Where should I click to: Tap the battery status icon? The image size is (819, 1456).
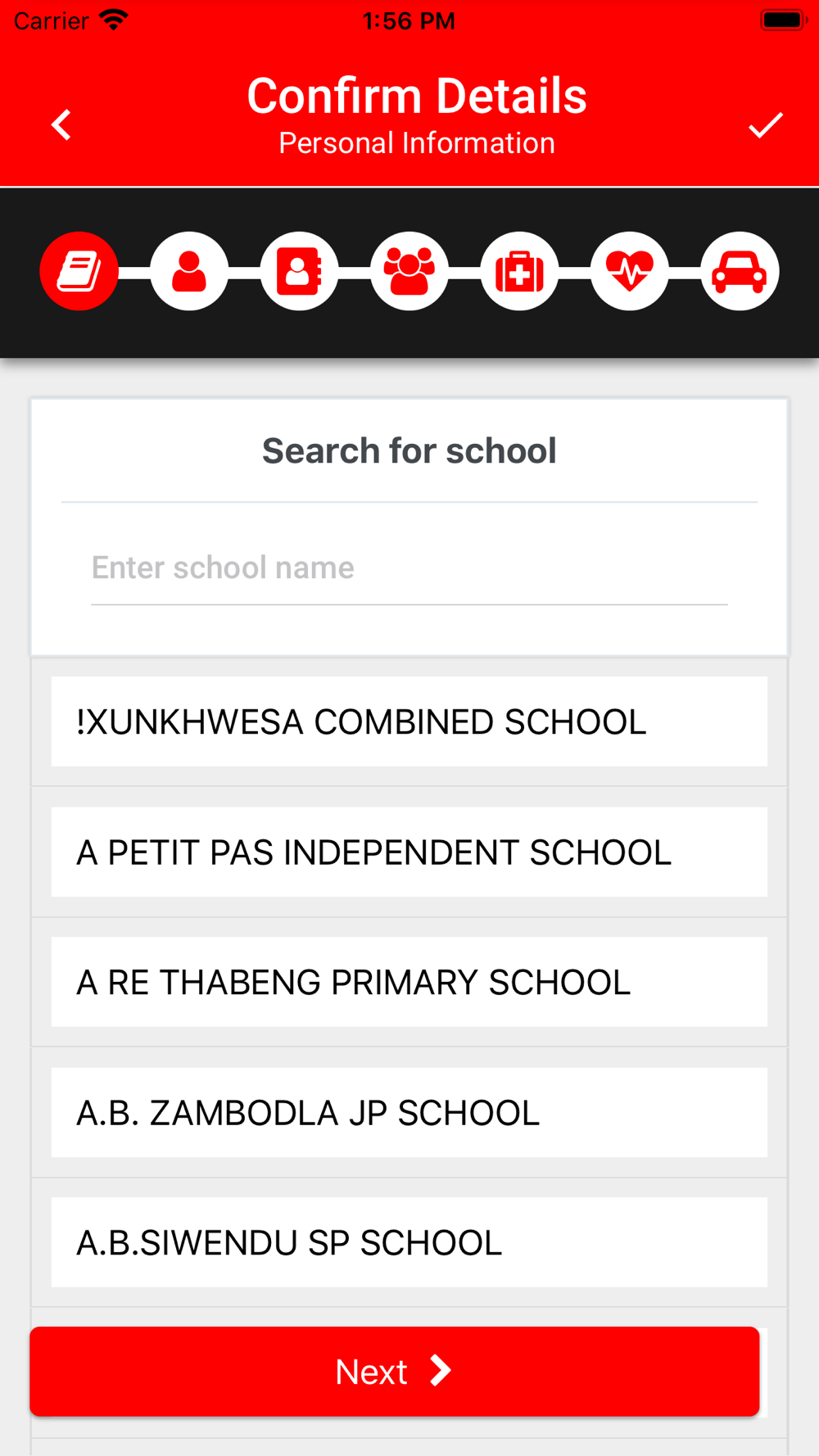pyautogui.click(x=783, y=20)
